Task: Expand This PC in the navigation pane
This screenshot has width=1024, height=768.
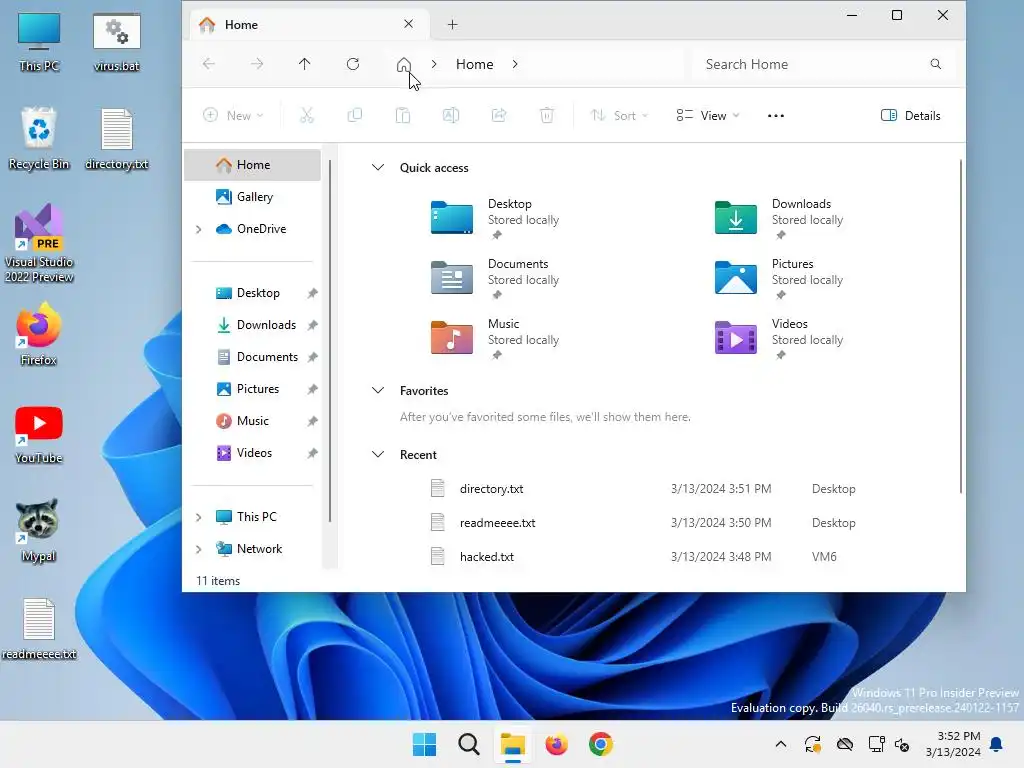Action: point(199,517)
